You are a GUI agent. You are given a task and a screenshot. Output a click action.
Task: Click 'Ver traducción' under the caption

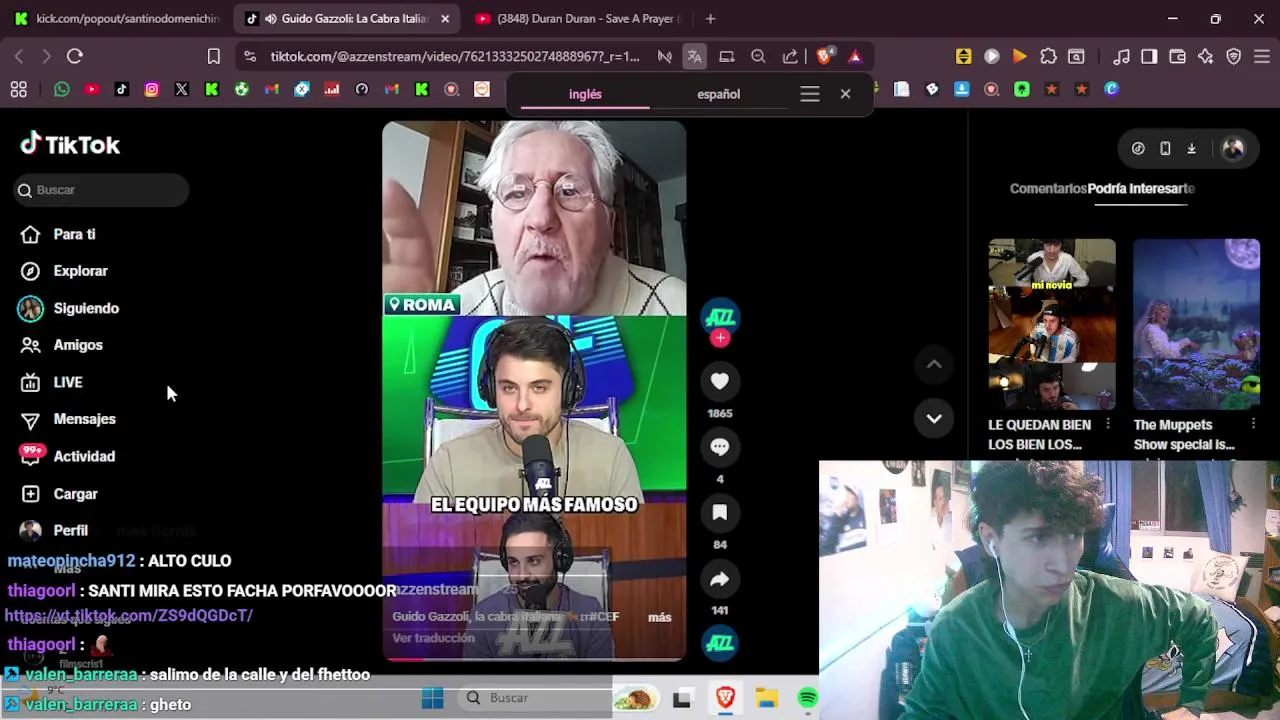coord(433,638)
